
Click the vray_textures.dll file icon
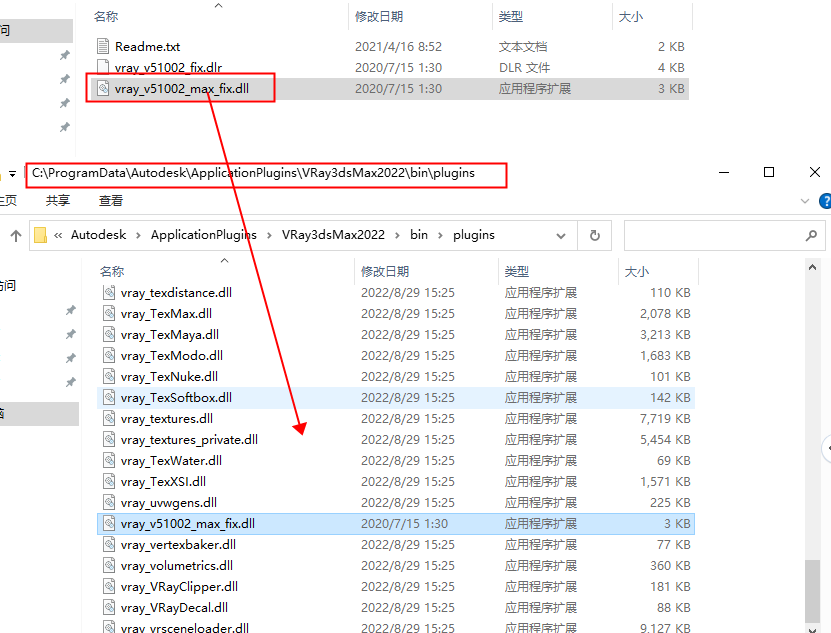pos(109,419)
